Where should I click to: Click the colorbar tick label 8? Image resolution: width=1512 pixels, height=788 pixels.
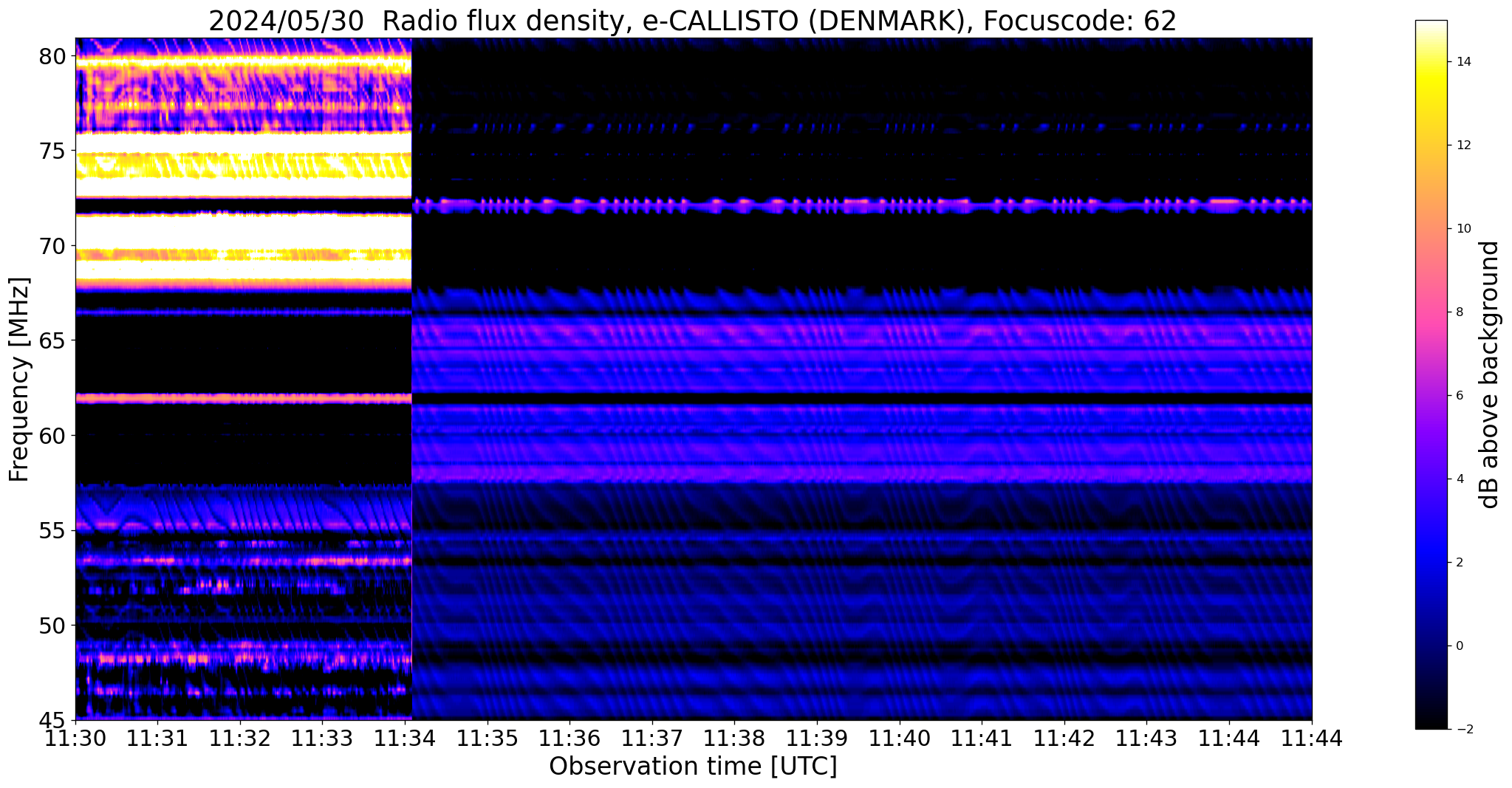1460,312
